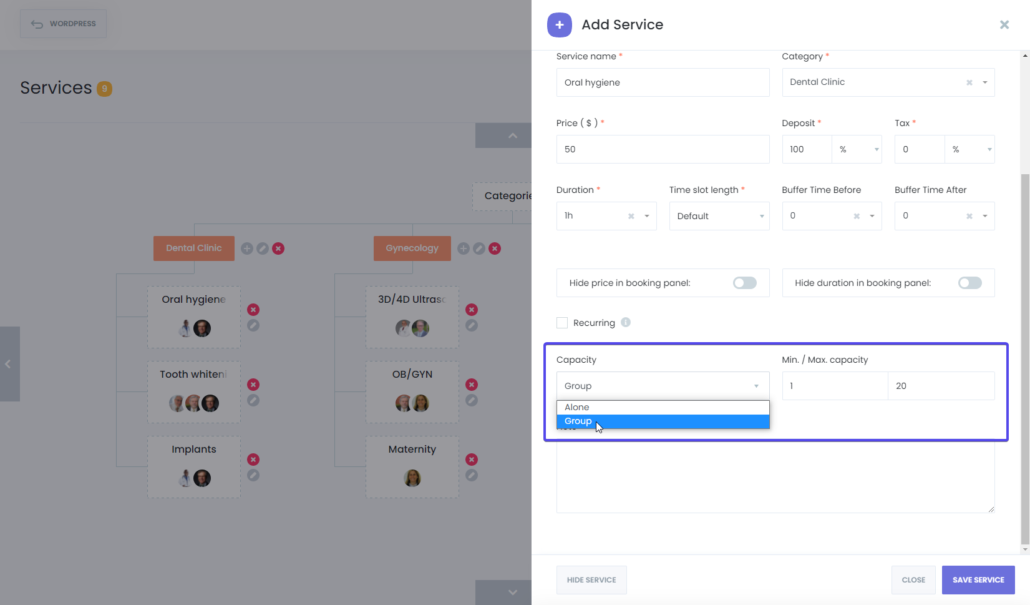
Task: Delete the OB/GYN service
Action: pyautogui.click(x=472, y=384)
